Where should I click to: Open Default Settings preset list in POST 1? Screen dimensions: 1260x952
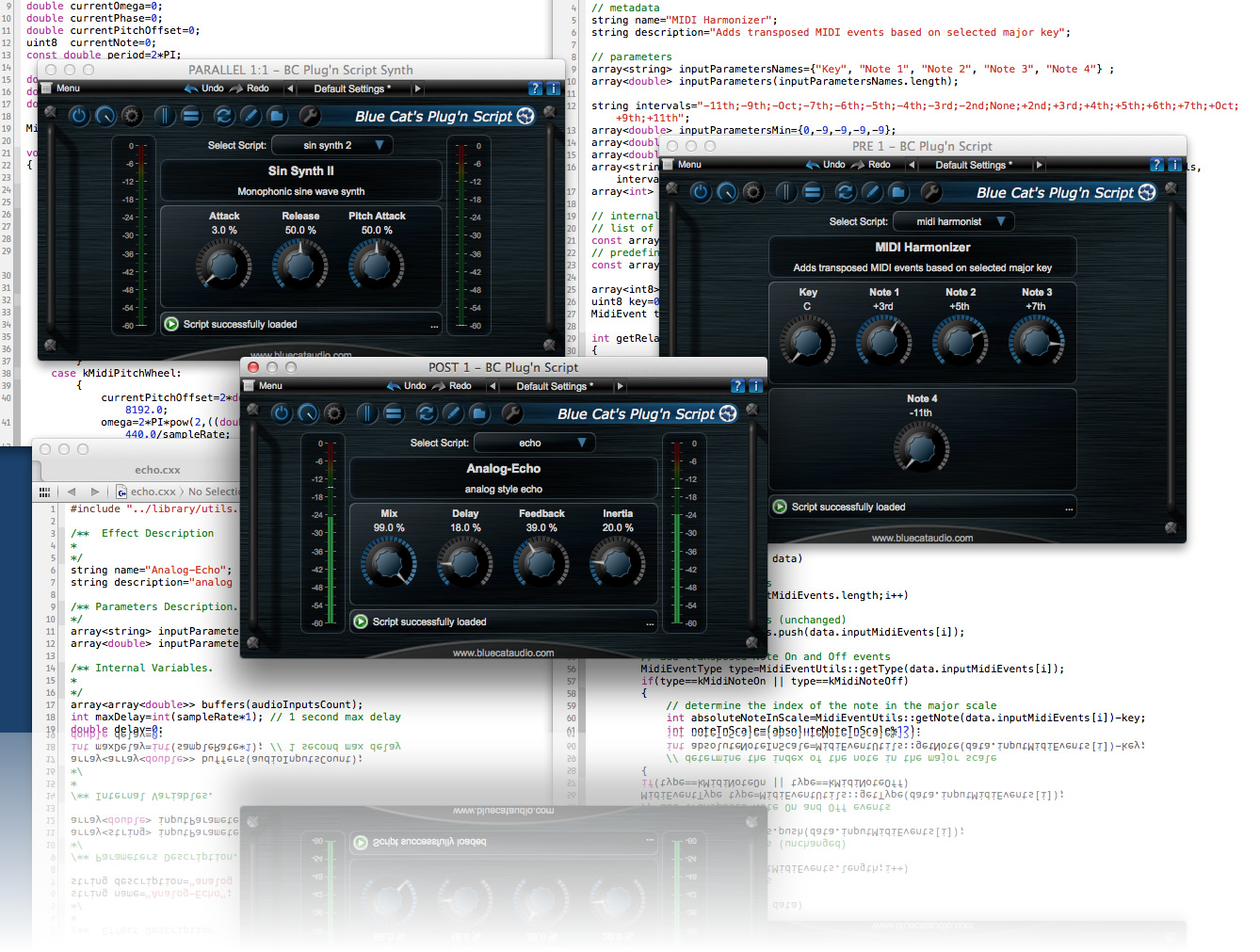(556, 386)
